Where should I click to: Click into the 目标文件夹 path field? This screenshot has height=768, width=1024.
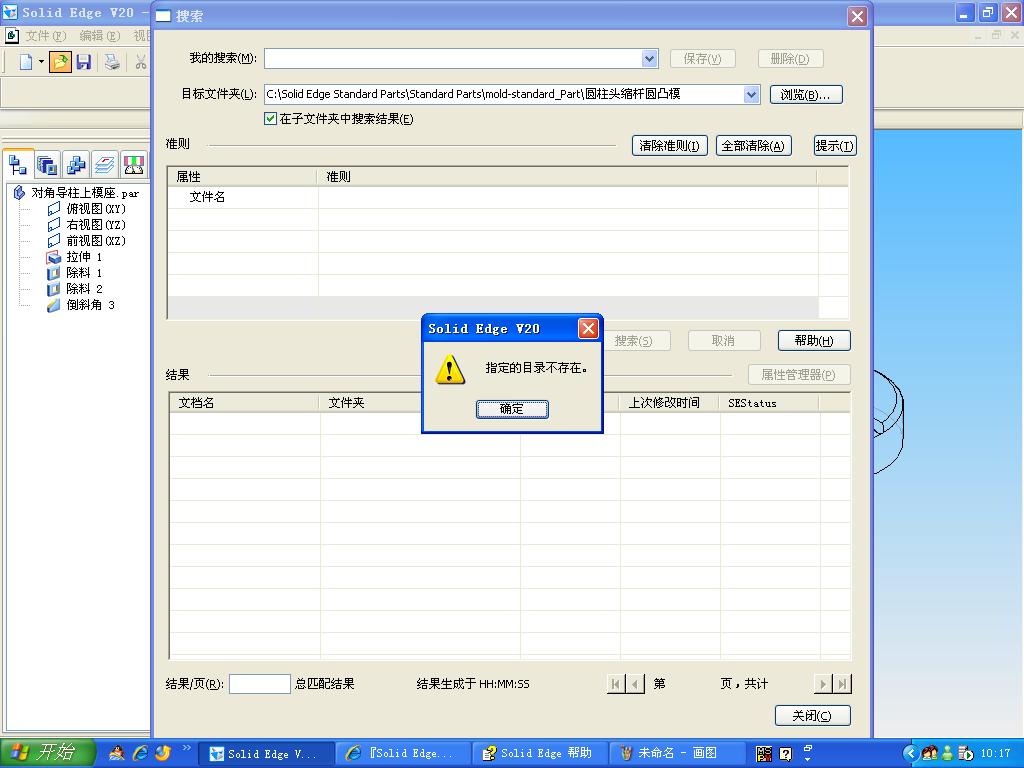point(504,95)
